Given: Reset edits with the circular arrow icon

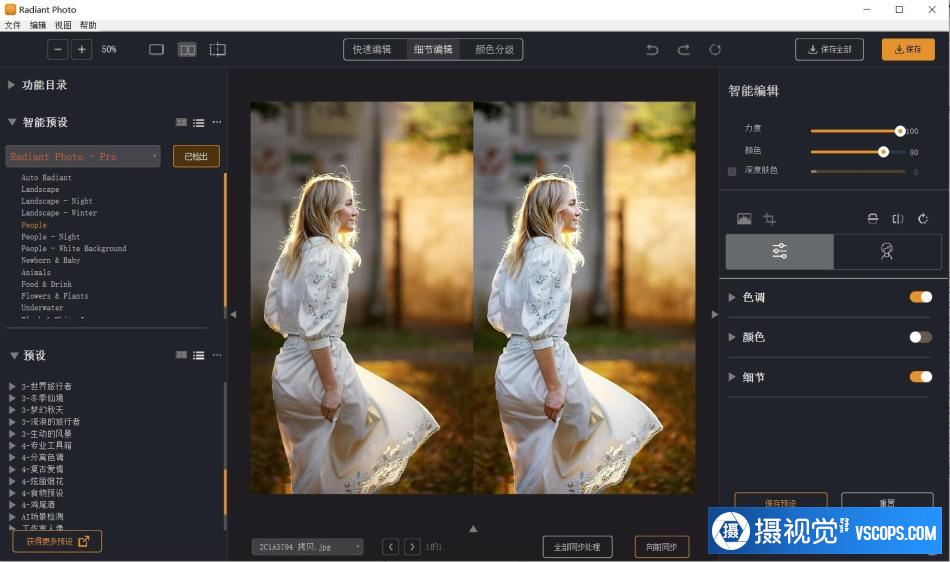Looking at the screenshot, I should pos(716,50).
